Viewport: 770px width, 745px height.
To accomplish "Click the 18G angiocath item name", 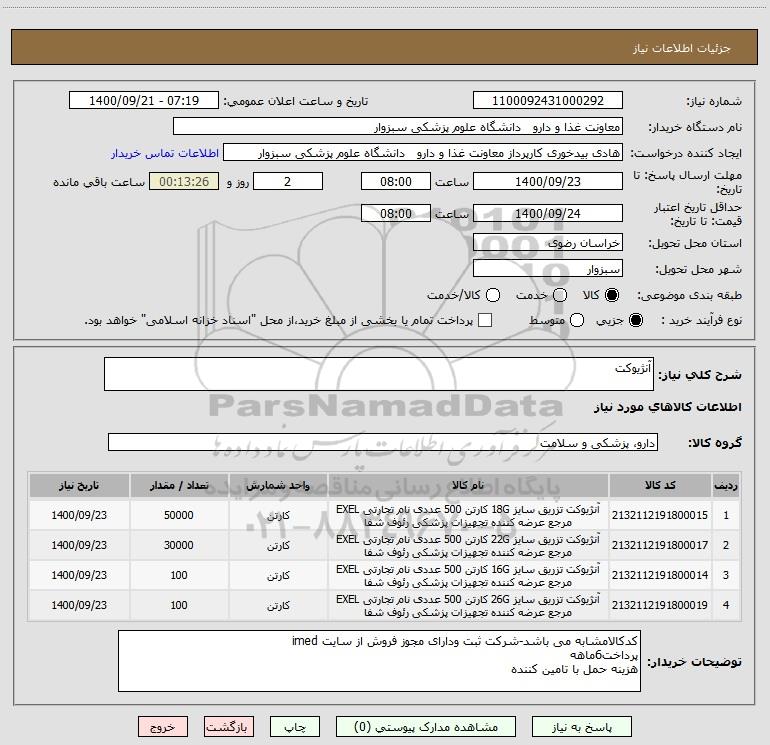I will point(468,515).
